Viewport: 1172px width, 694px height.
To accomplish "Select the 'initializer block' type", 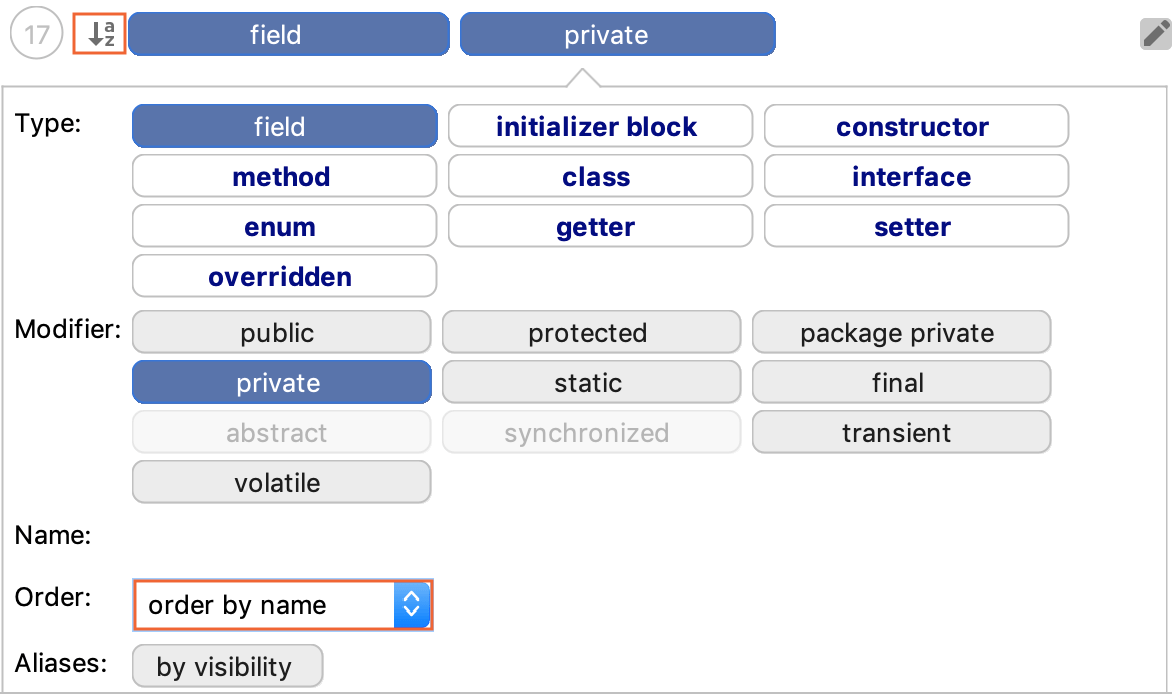I will tap(600, 127).
